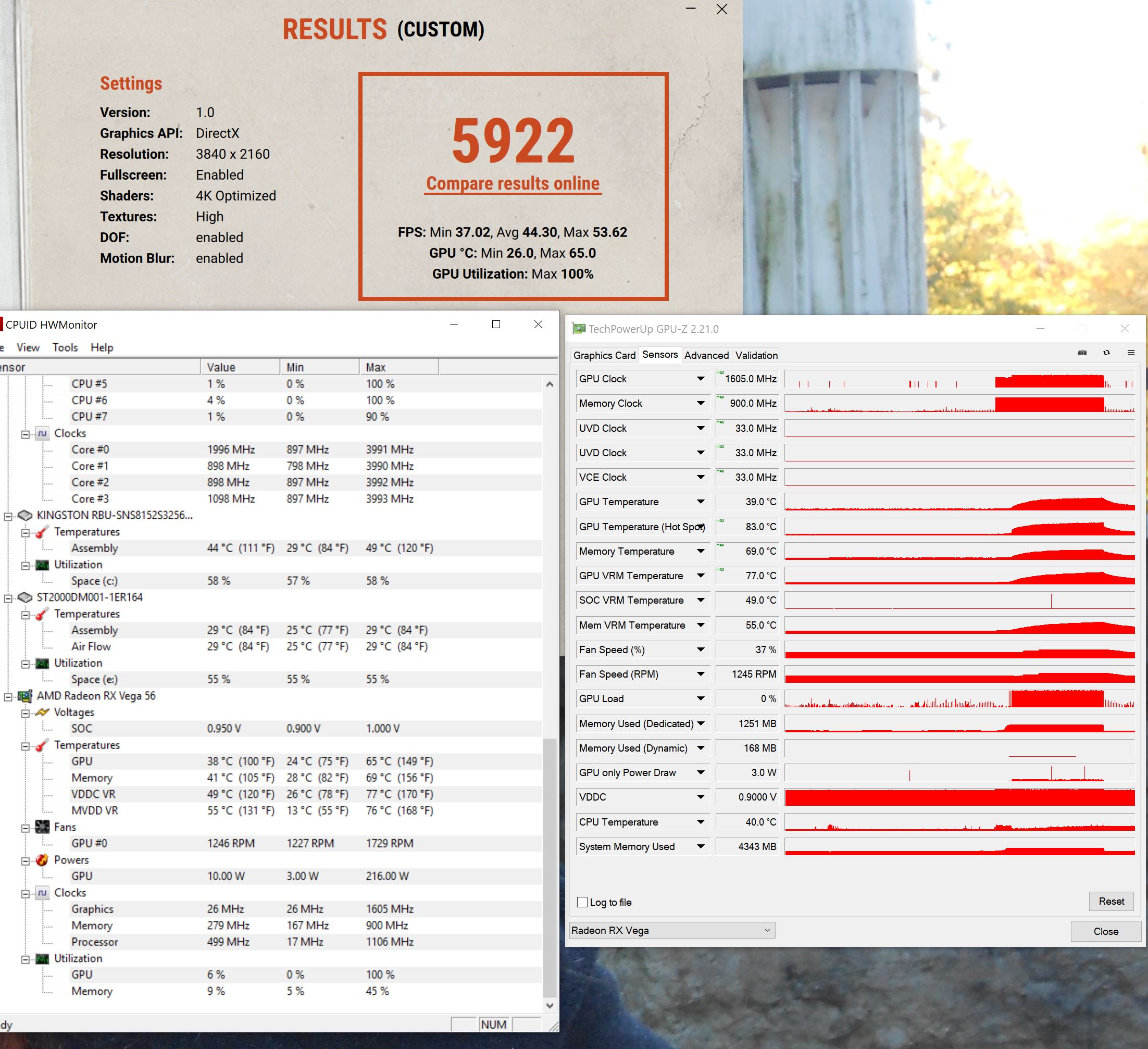
Task: Open the Tools menu in HWMonitor
Action: pos(65,347)
